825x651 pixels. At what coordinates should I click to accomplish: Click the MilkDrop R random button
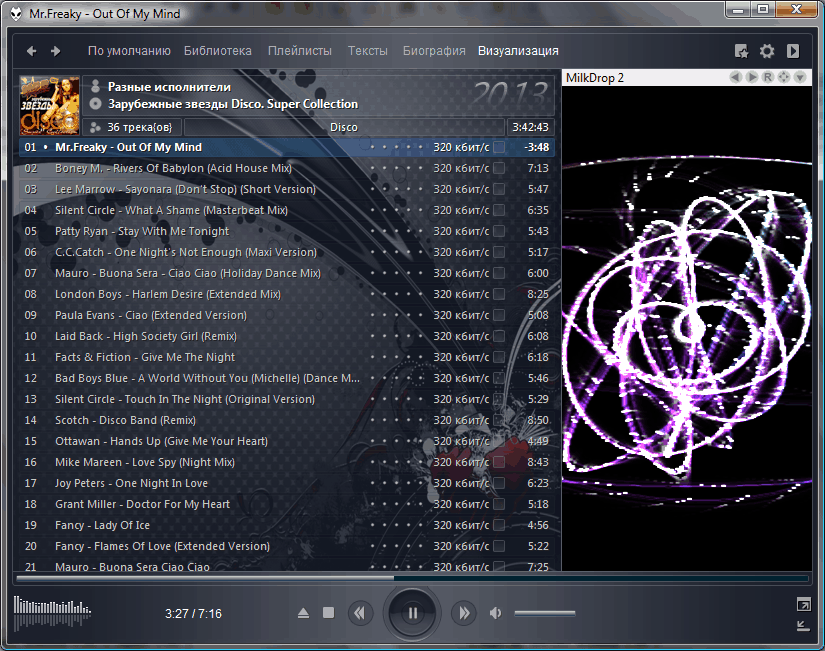[x=768, y=77]
